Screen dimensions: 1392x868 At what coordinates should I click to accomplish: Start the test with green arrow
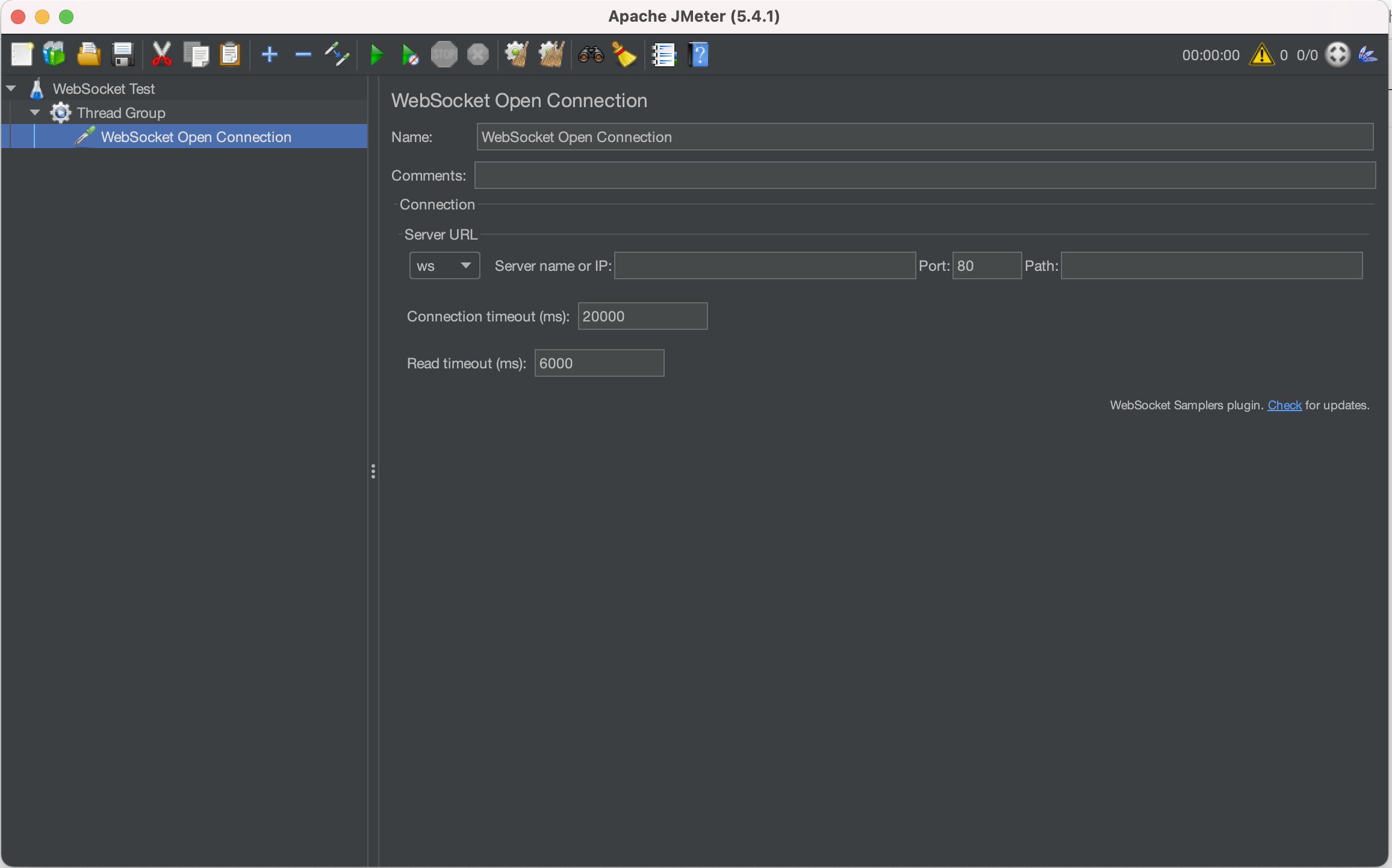point(377,55)
